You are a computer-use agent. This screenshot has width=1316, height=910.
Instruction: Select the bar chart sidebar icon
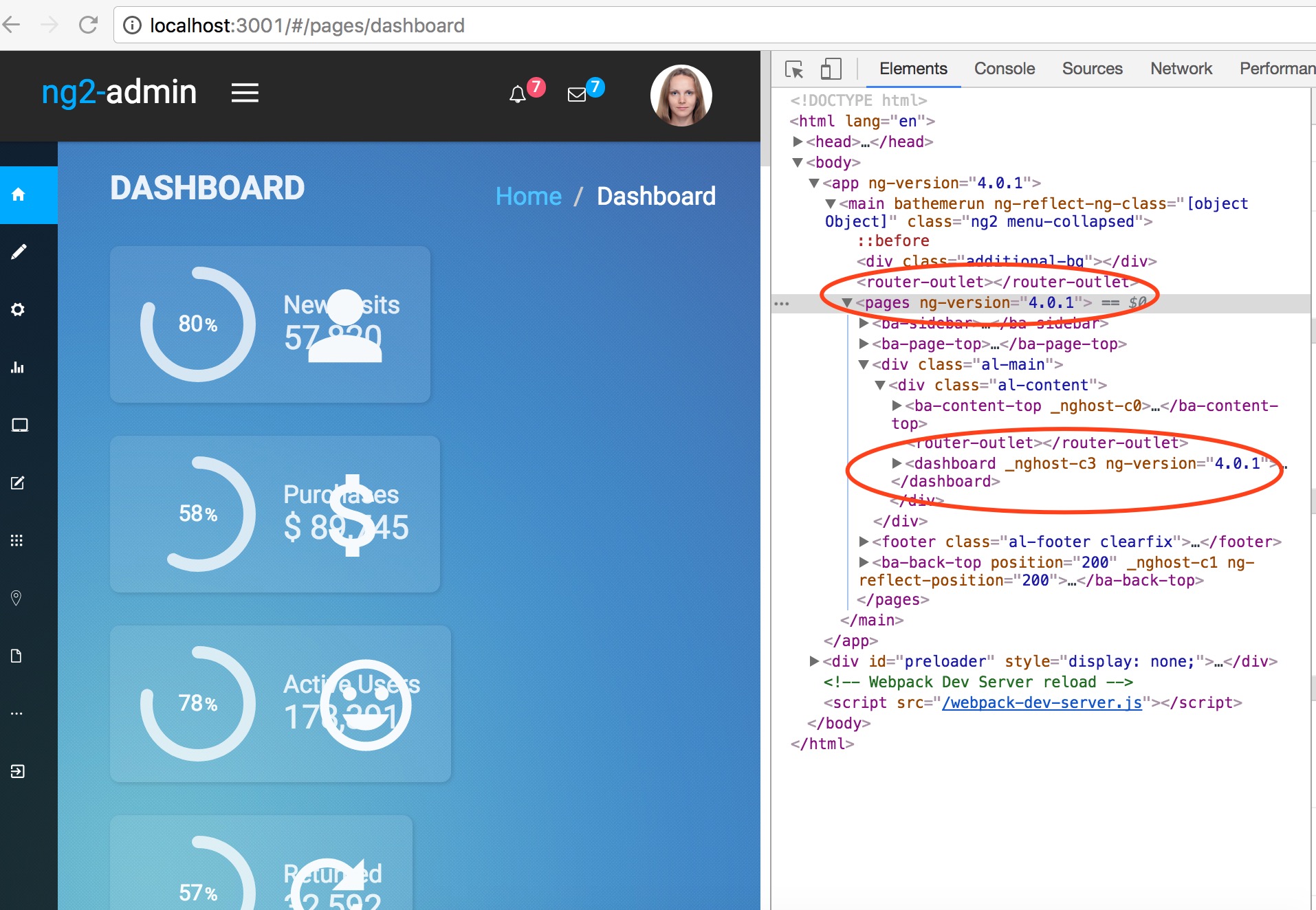[x=18, y=368]
